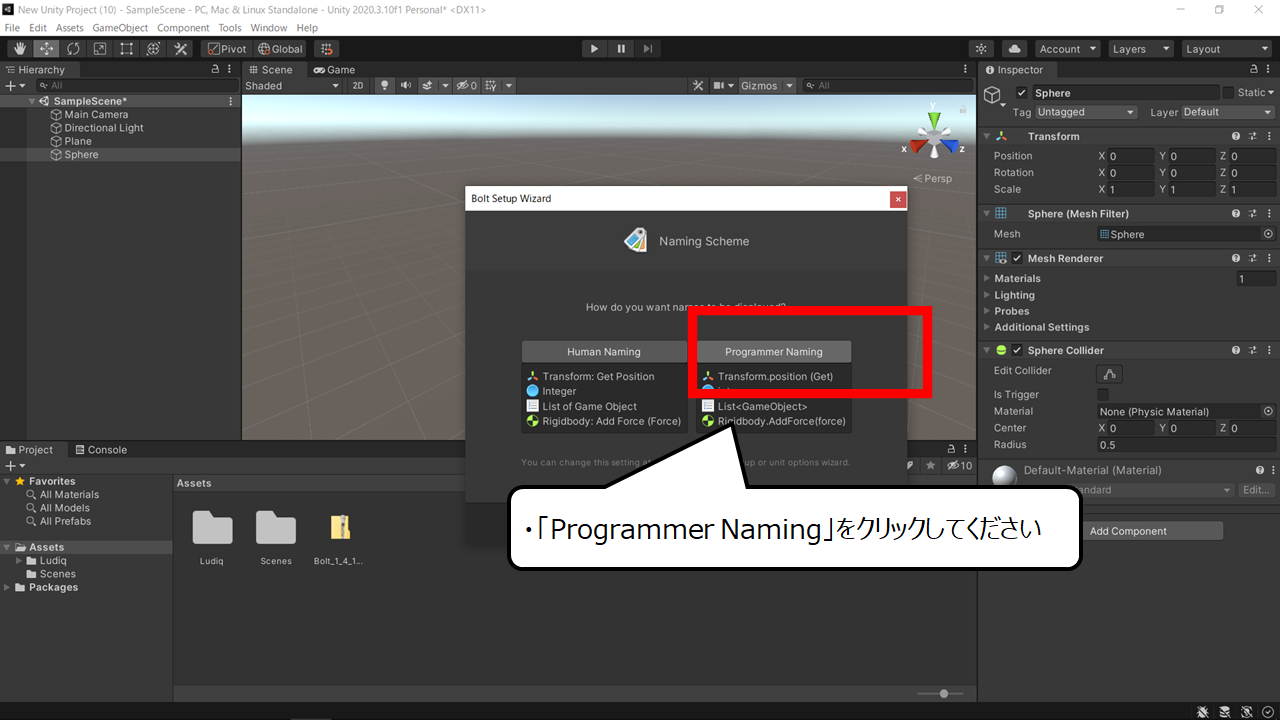Image resolution: width=1280 pixels, height=720 pixels.
Task: Select the Move tool
Action: click(x=47, y=48)
